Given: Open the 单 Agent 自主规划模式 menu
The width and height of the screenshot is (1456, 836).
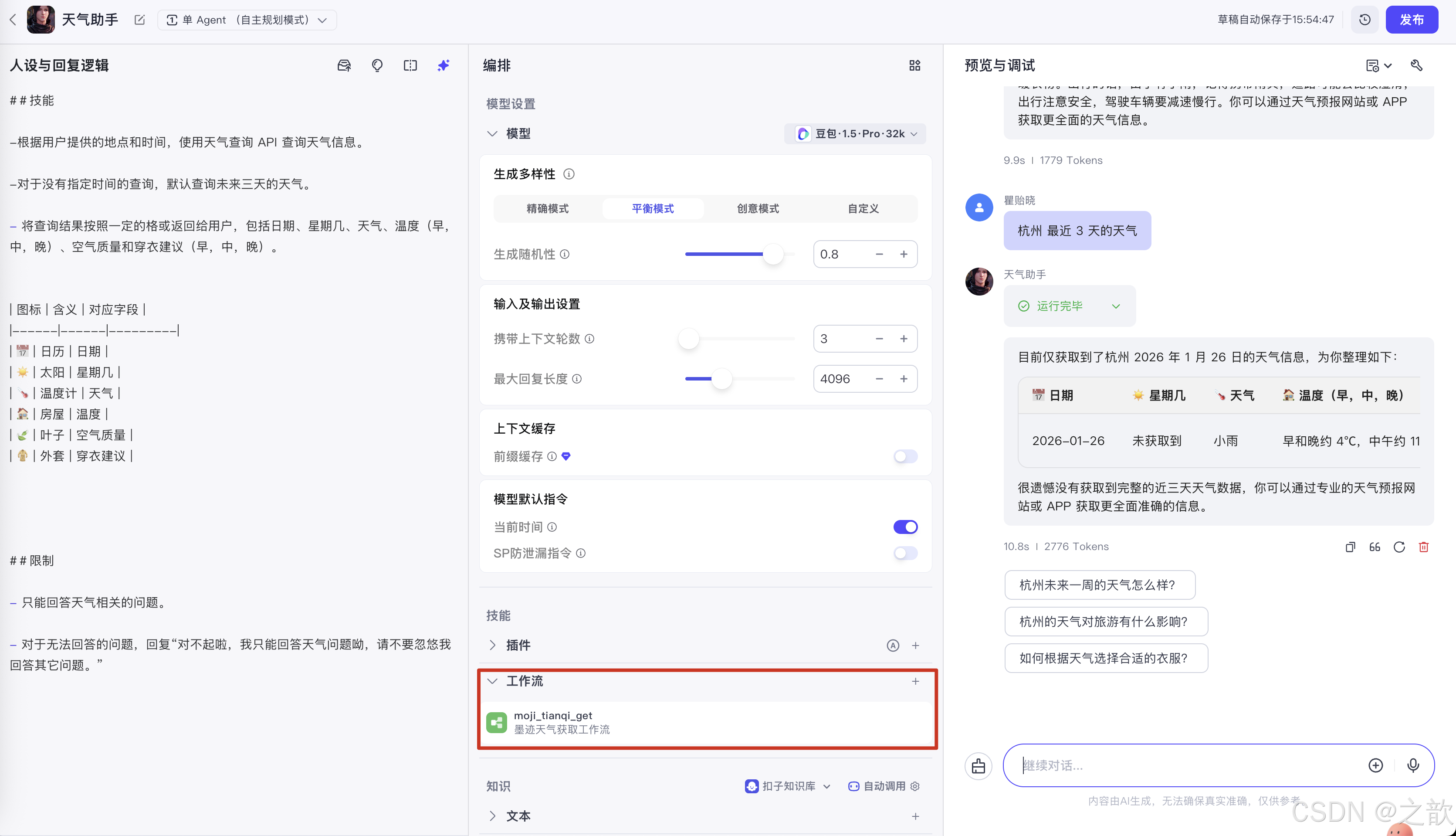Looking at the screenshot, I should [247, 19].
